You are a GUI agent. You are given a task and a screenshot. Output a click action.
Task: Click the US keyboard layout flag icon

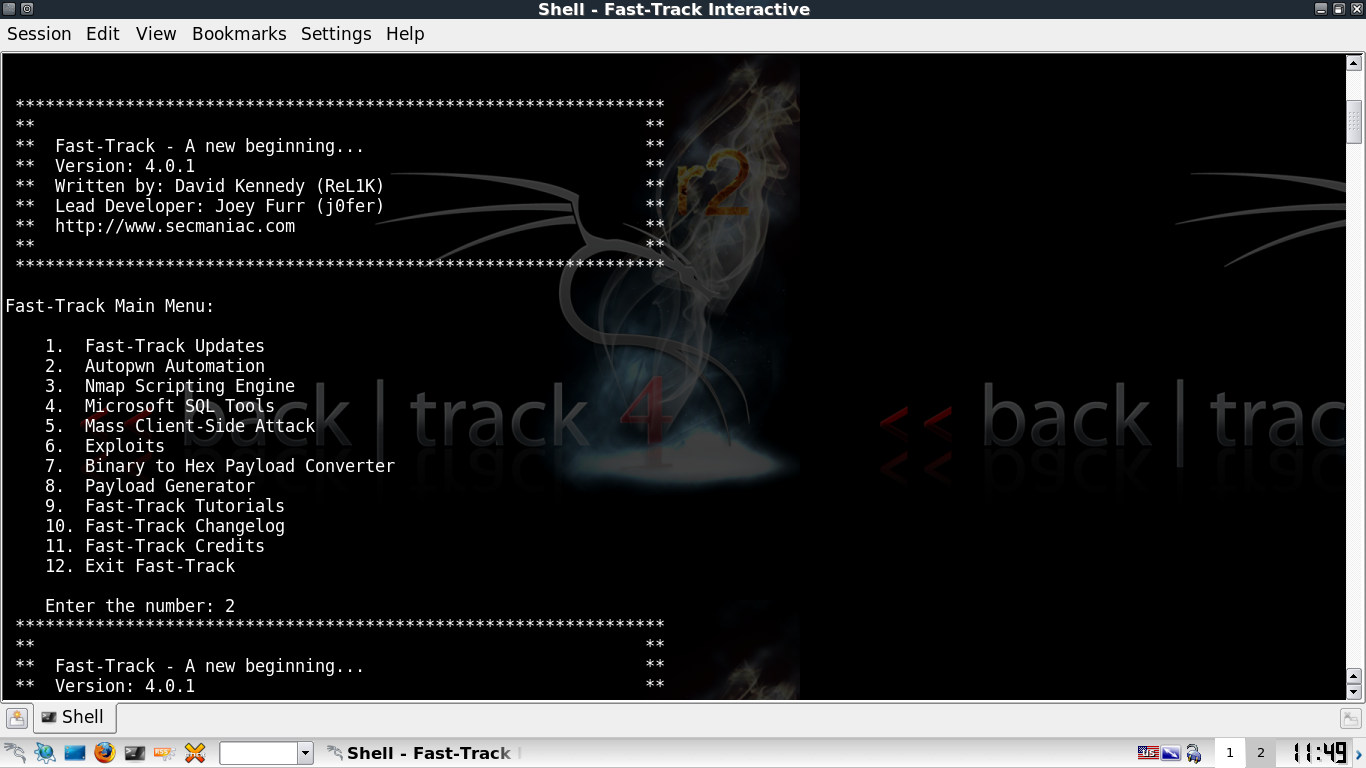[1147, 753]
